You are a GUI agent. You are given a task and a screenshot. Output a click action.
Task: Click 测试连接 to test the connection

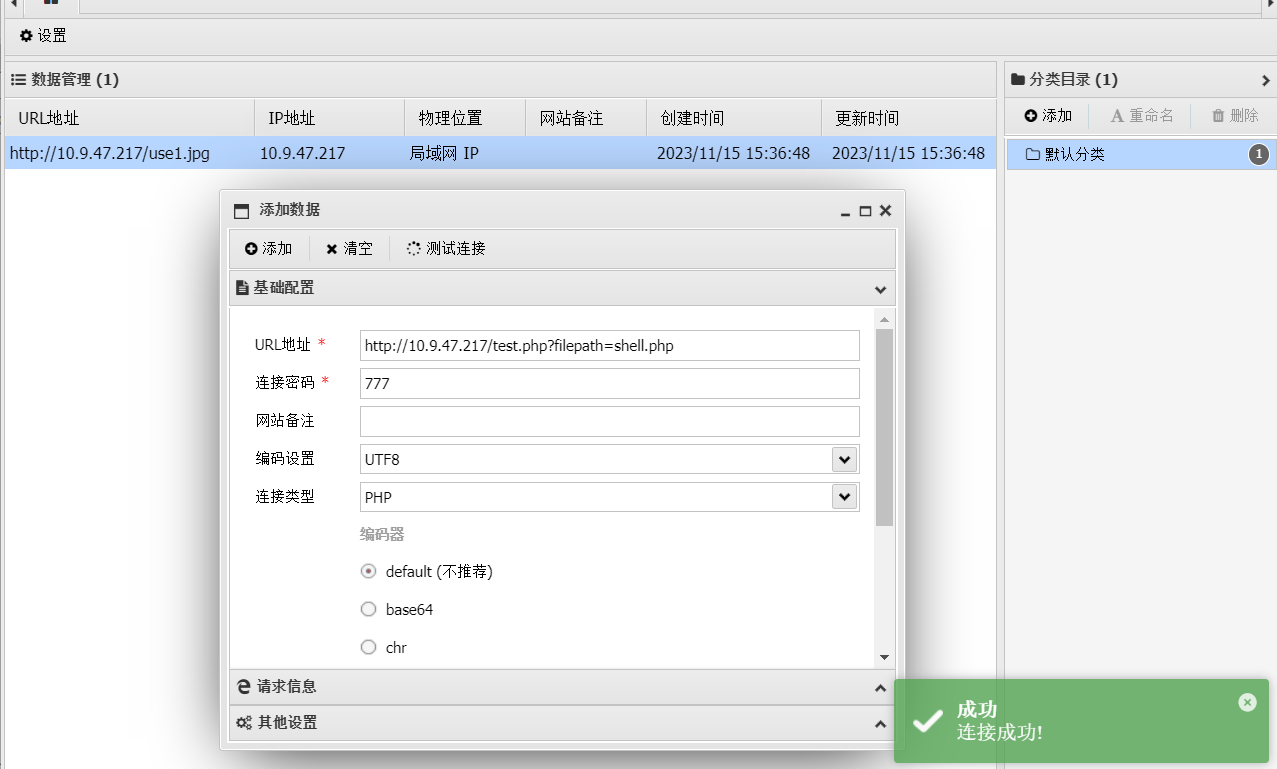click(446, 249)
